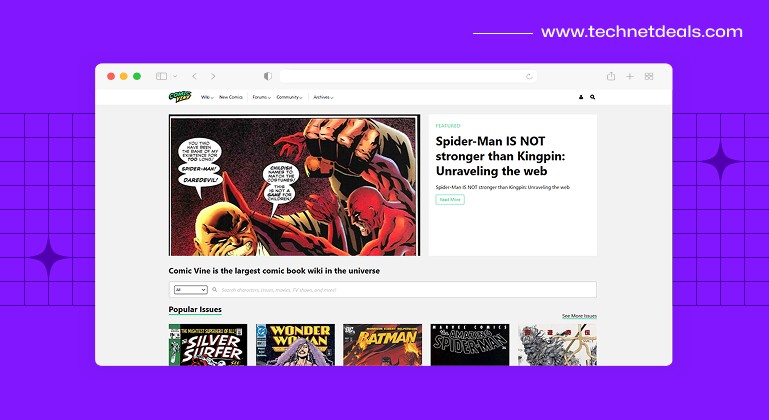Open the All category select box

[191, 289]
